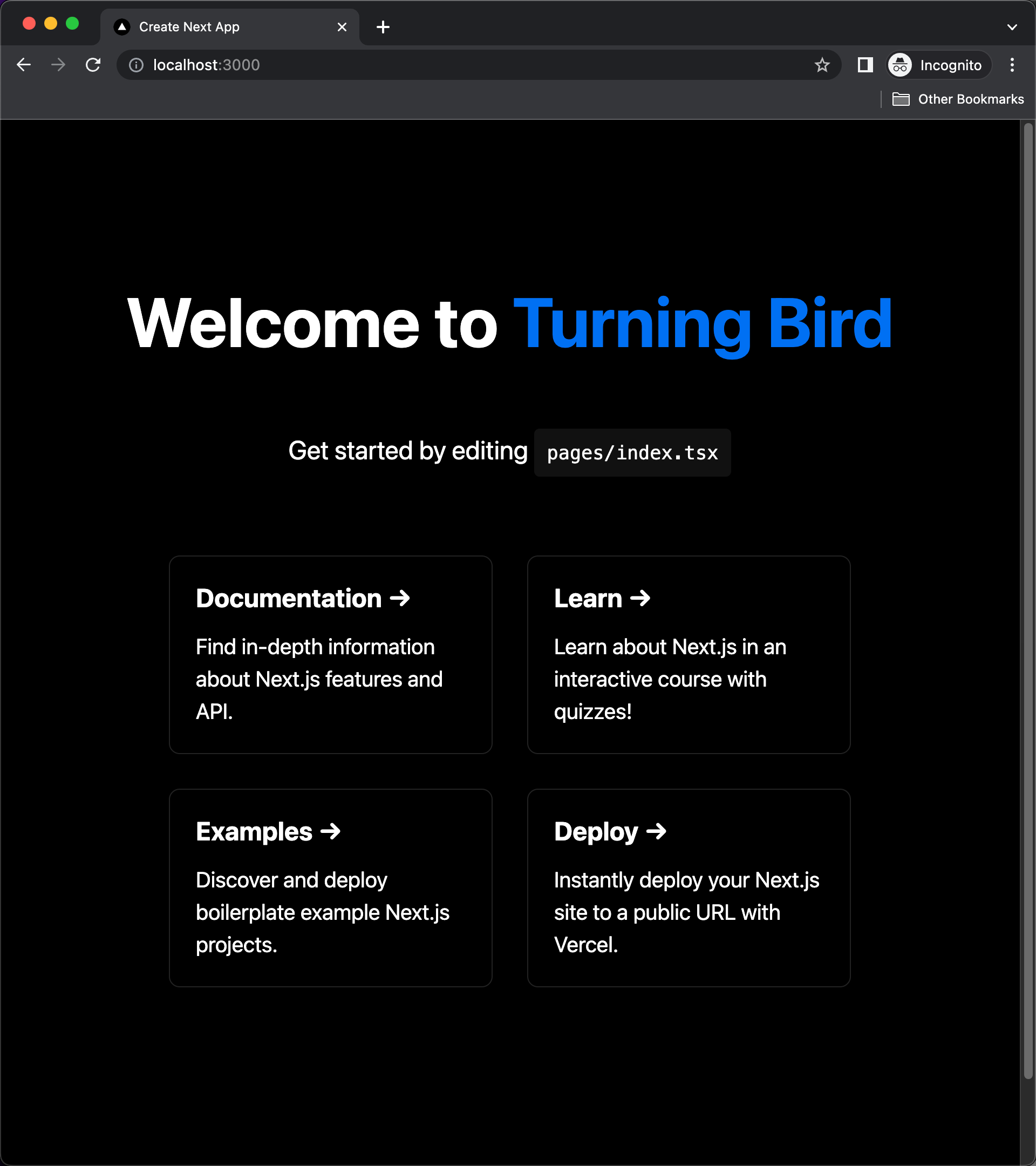The width and height of the screenshot is (1036, 1166).
Task: Click the Vercel triangle favicon in tab
Action: click(122, 27)
